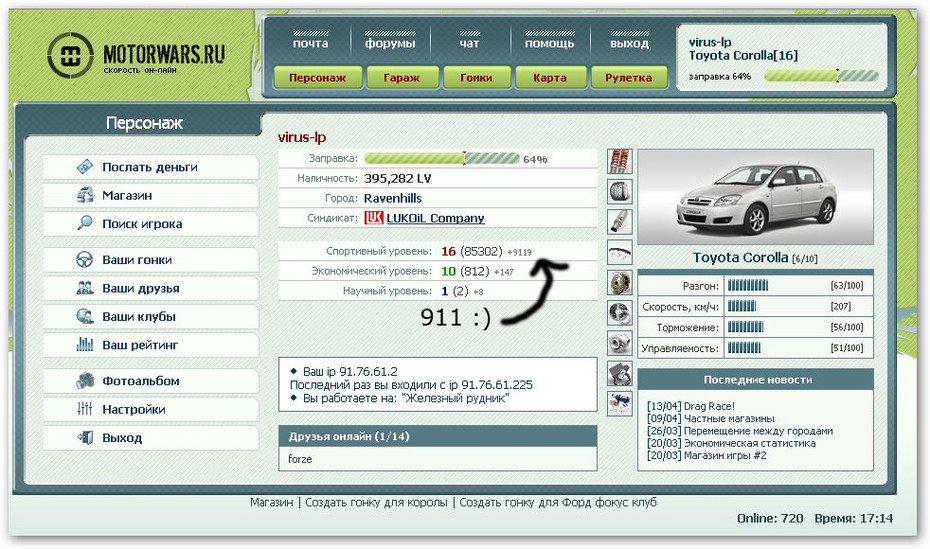Click the Ваш рейтинг sidebar button
This screenshot has height=549, width=930.
click(x=151, y=345)
